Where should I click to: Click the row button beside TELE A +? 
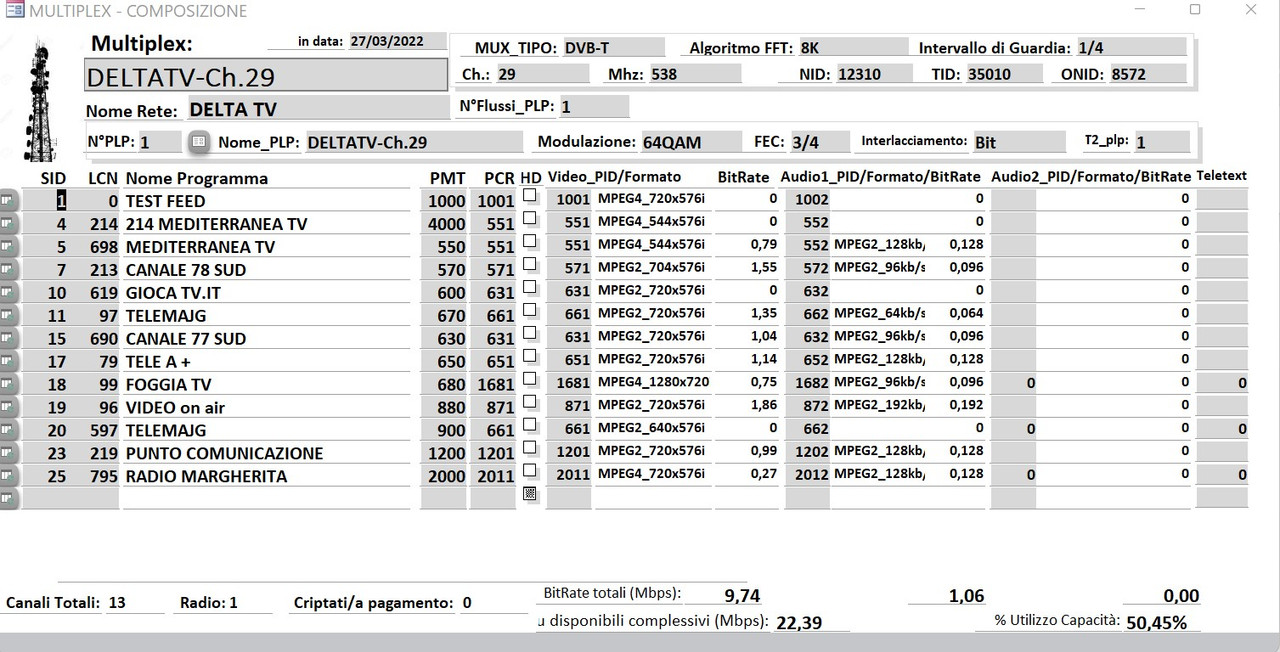coord(9,361)
